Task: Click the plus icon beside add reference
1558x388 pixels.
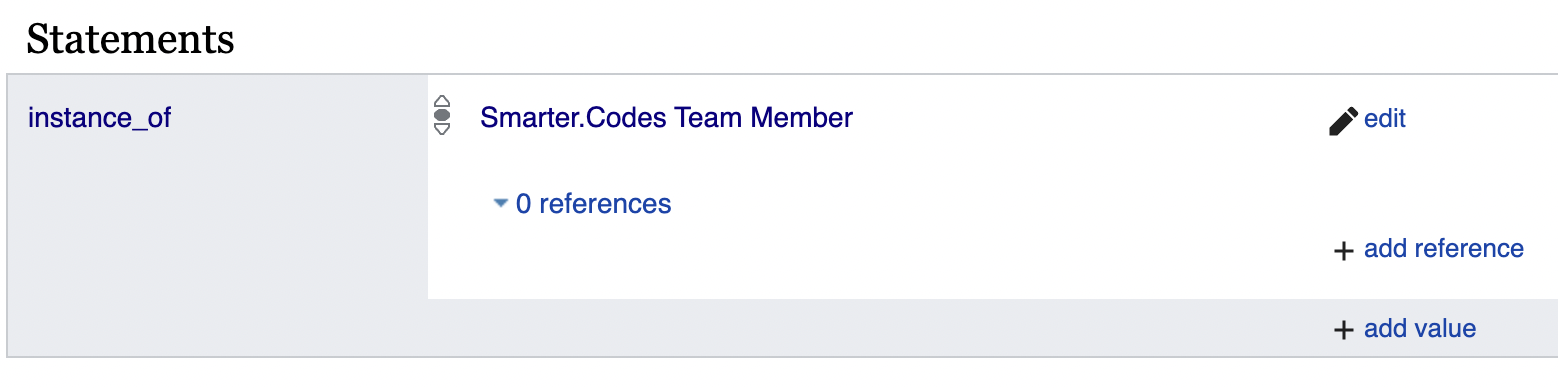Action: [x=1344, y=250]
